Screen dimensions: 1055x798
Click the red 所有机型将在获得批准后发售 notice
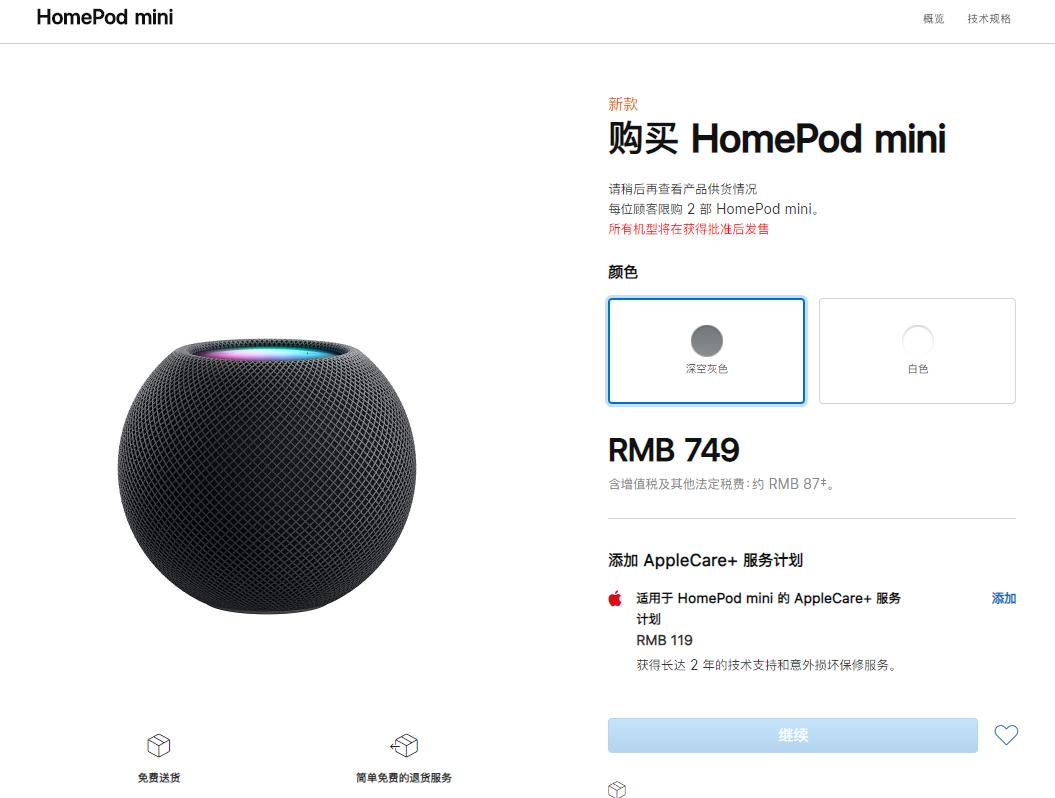coord(689,229)
